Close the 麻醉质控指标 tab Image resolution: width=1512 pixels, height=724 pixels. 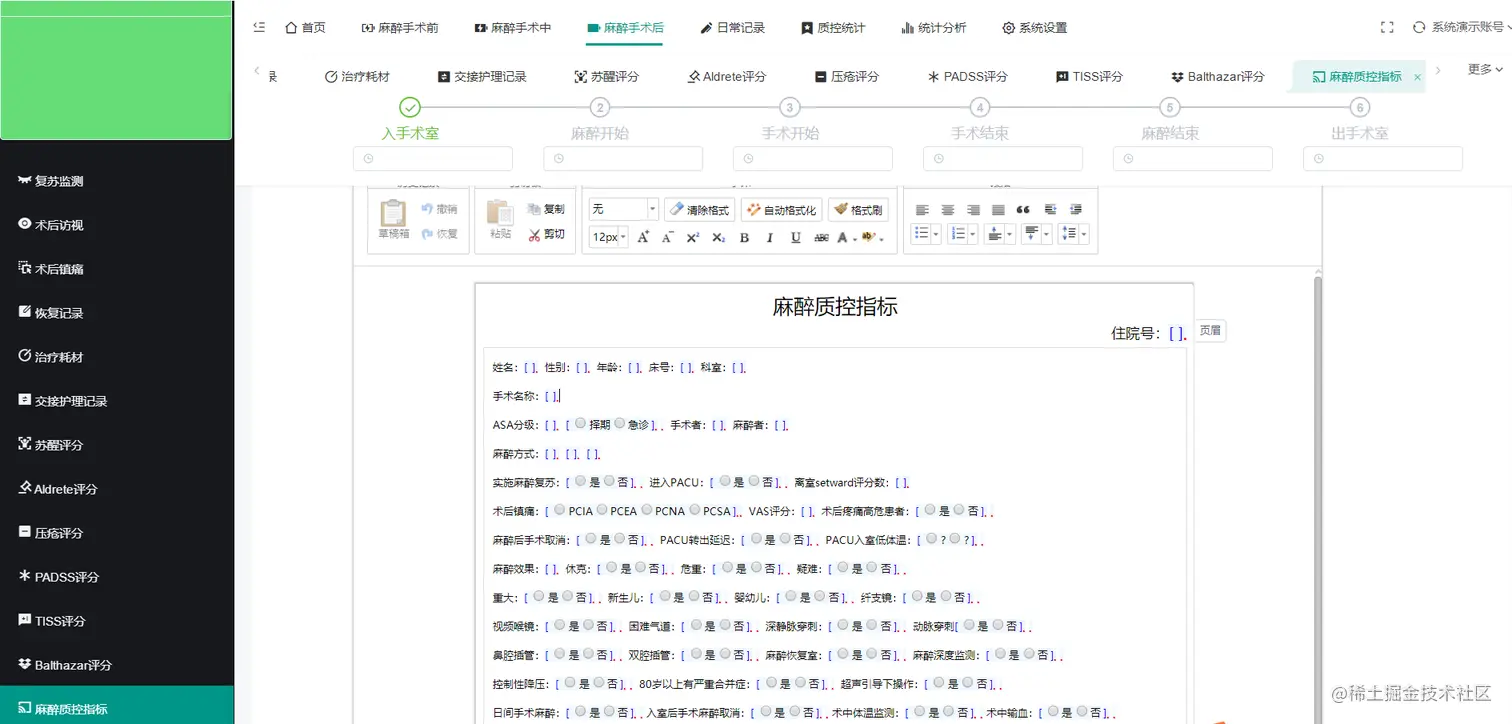pyautogui.click(x=1417, y=77)
